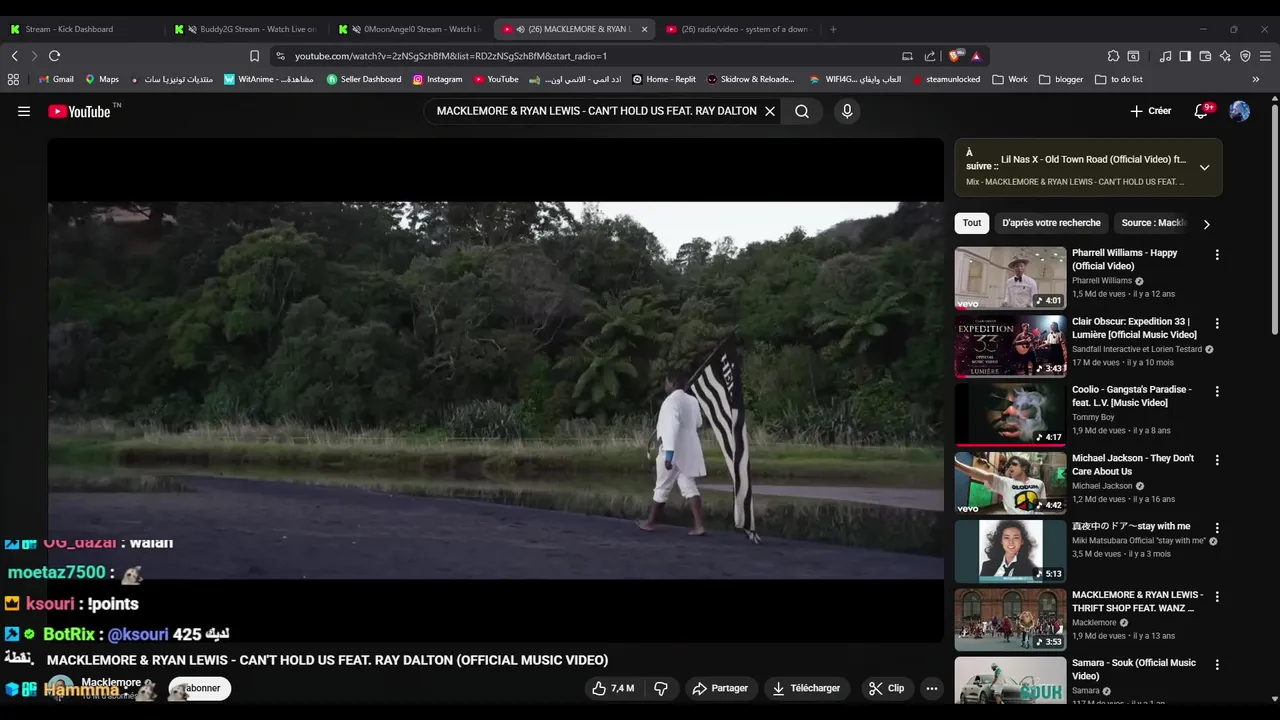Open the Brave Rewards triangle icon
Viewport: 1280px width, 720px height.
976,56
